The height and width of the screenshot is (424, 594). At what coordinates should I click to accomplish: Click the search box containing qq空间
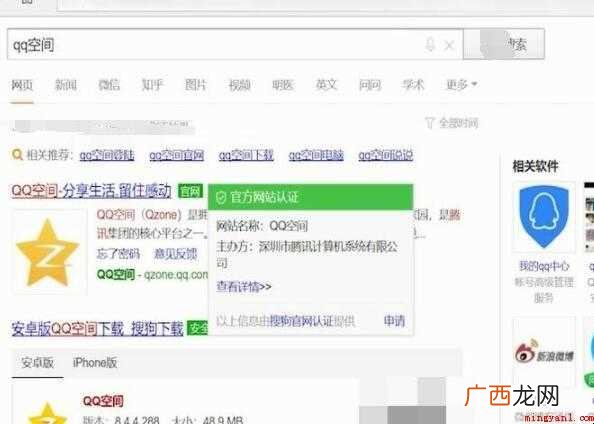coord(235,44)
